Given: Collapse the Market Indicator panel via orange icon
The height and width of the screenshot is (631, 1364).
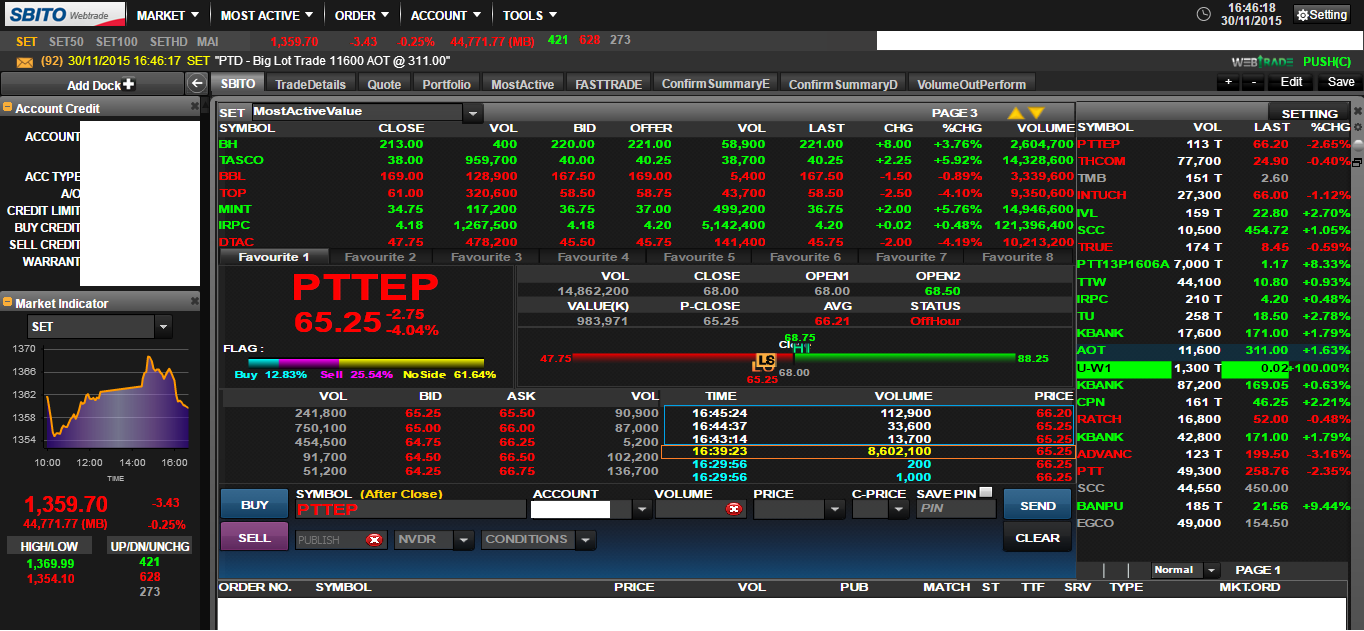Looking at the screenshot, I should pyautogui.click(x=8, y=303).
